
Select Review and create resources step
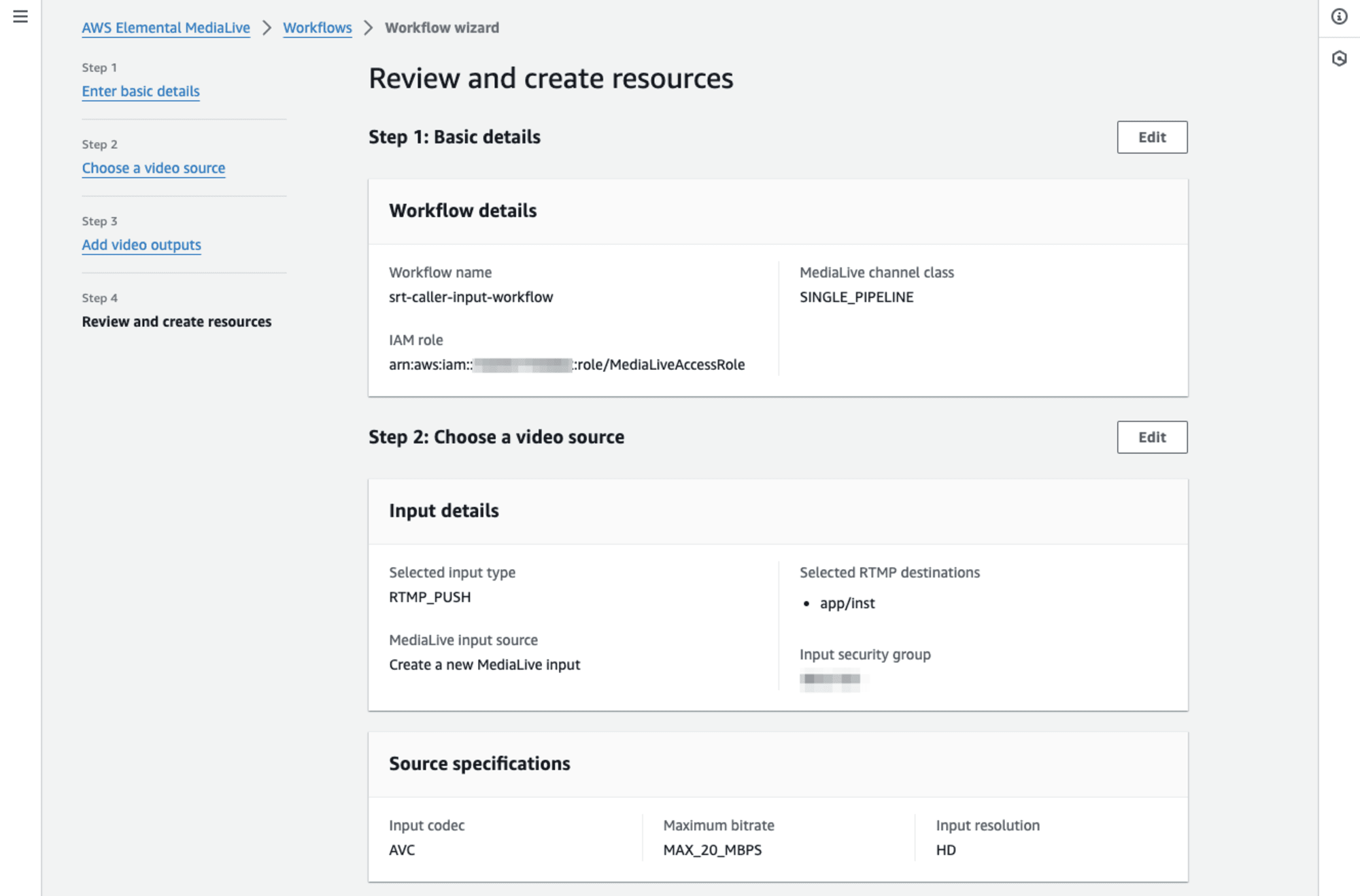point(177,322)
